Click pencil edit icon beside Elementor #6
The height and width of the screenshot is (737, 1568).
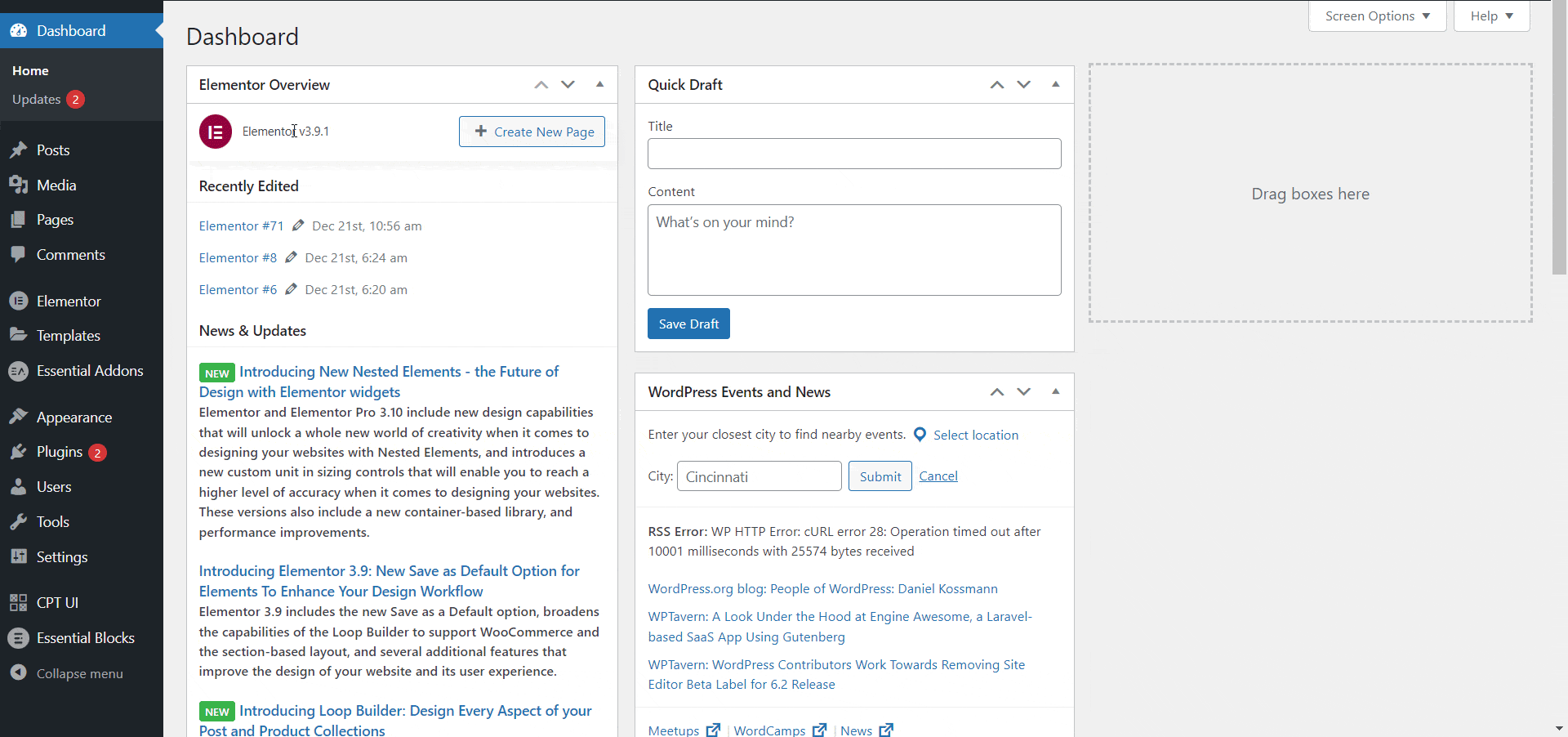tap(291, 289)
